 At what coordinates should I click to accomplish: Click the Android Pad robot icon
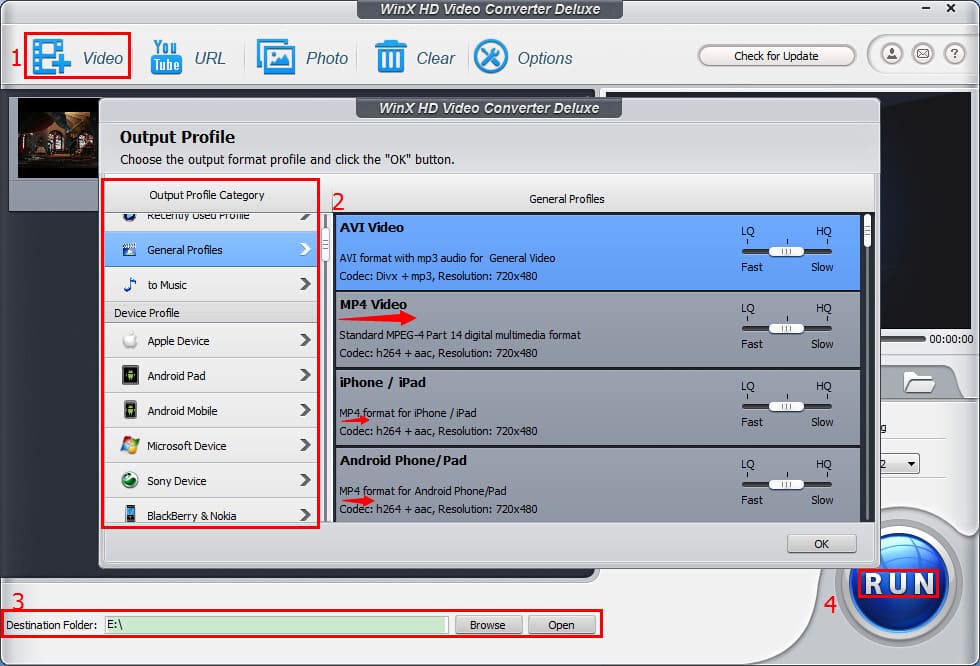(130, 375)
